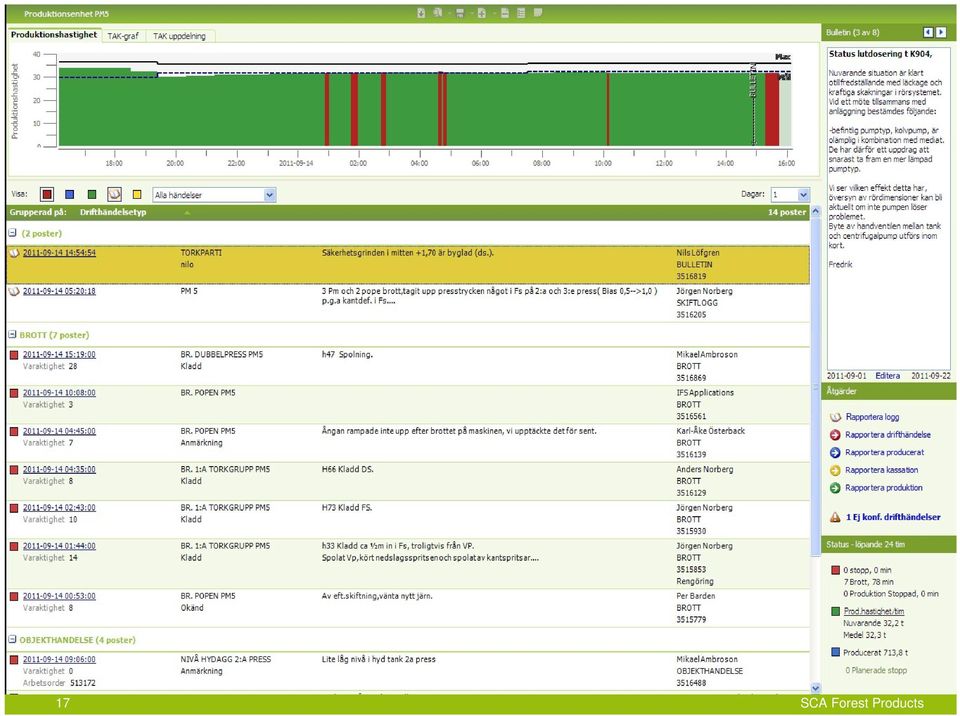Click the wide red bar near 15:30 in chart

(x=772, y=109)
